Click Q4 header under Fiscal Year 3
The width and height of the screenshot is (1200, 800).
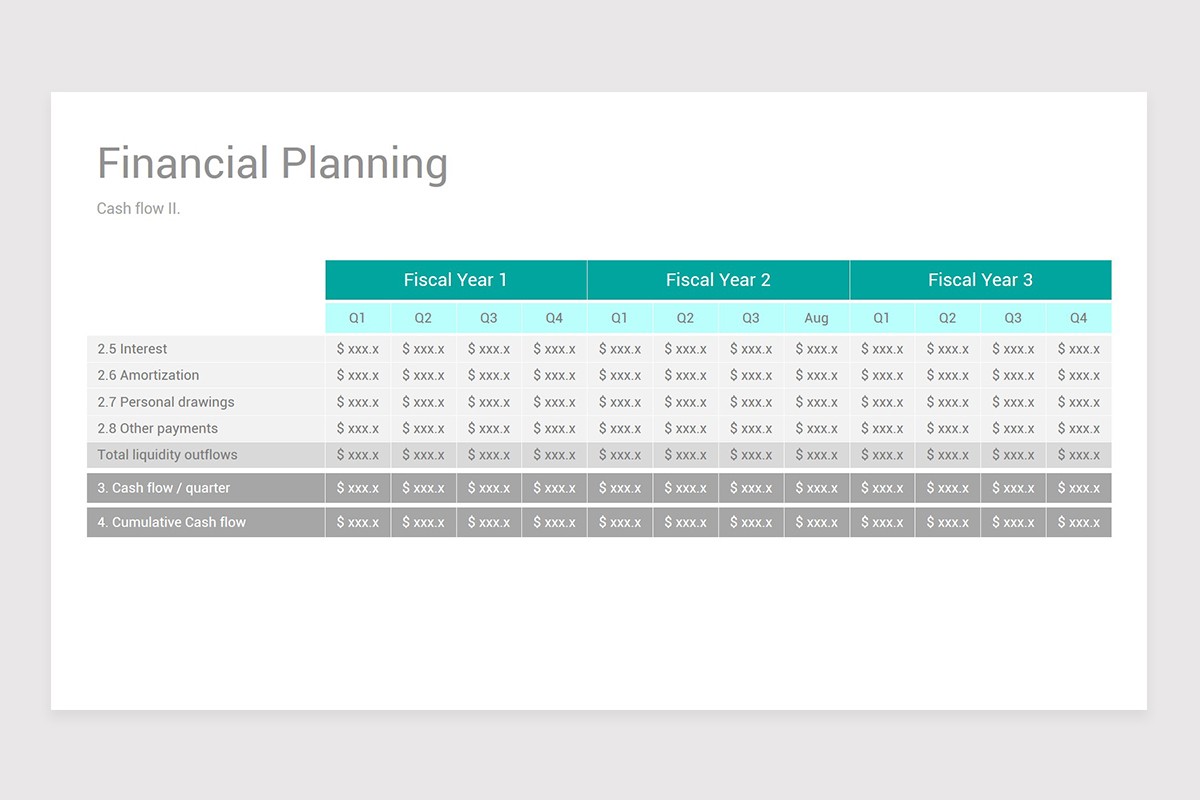pos(1078,318)
